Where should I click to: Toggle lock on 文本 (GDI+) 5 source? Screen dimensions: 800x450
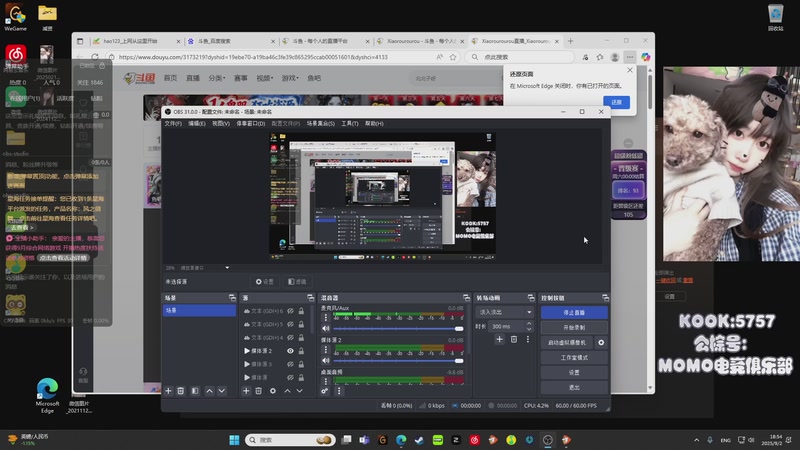pyautogui.click(x=301, y=324)
